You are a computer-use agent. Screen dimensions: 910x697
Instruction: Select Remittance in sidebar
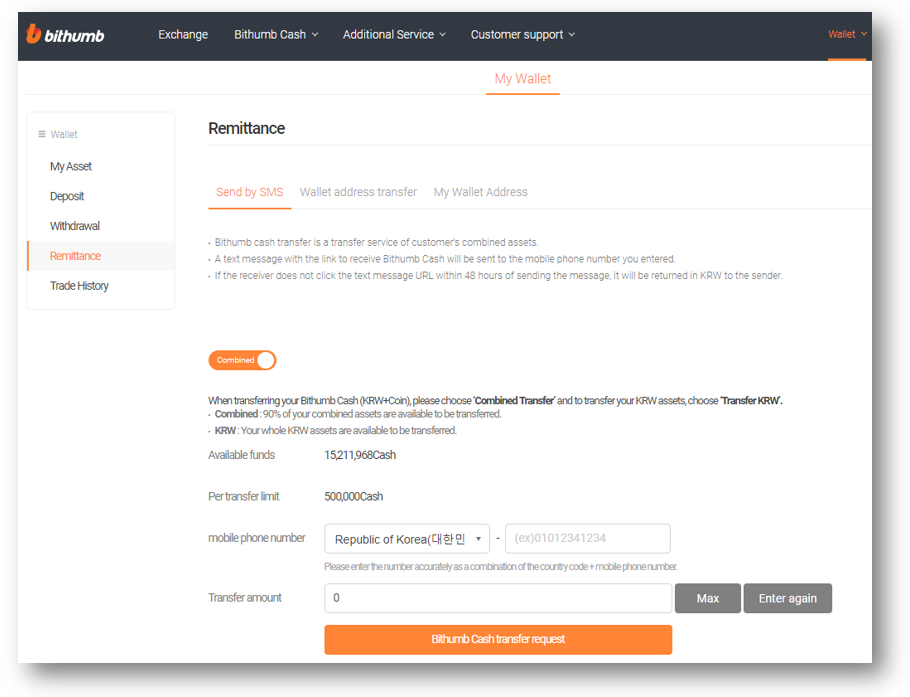pos(101,256)
